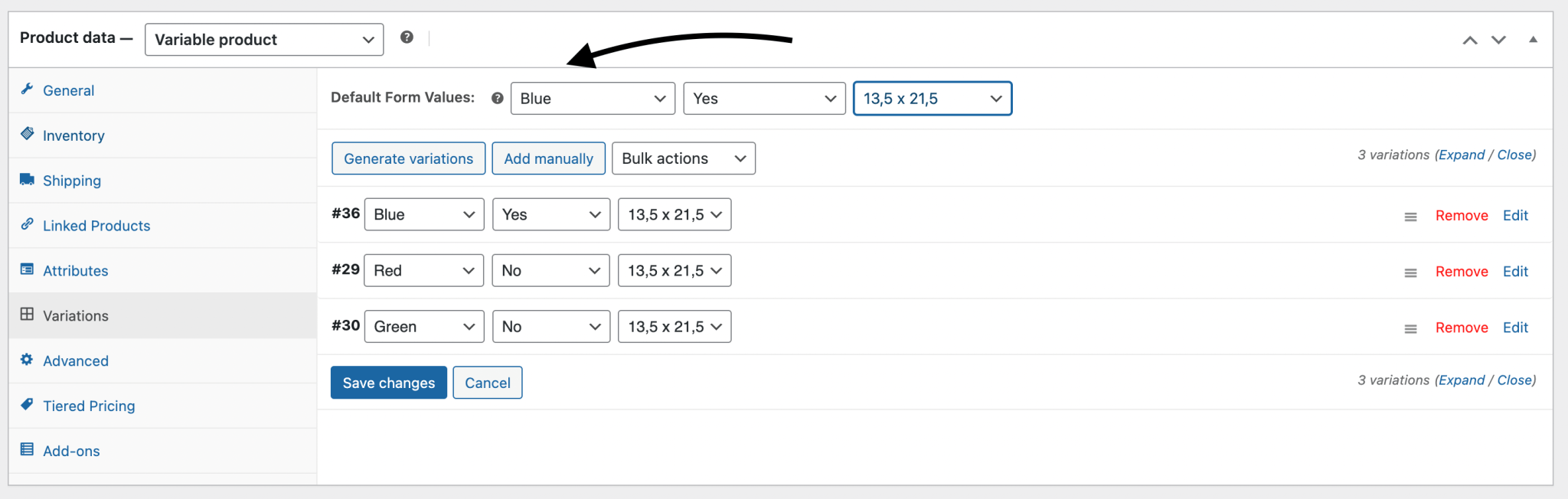This screenshot has width=1568, height=499.
Task: Open the Inventory tab
Action: [73, 135]
